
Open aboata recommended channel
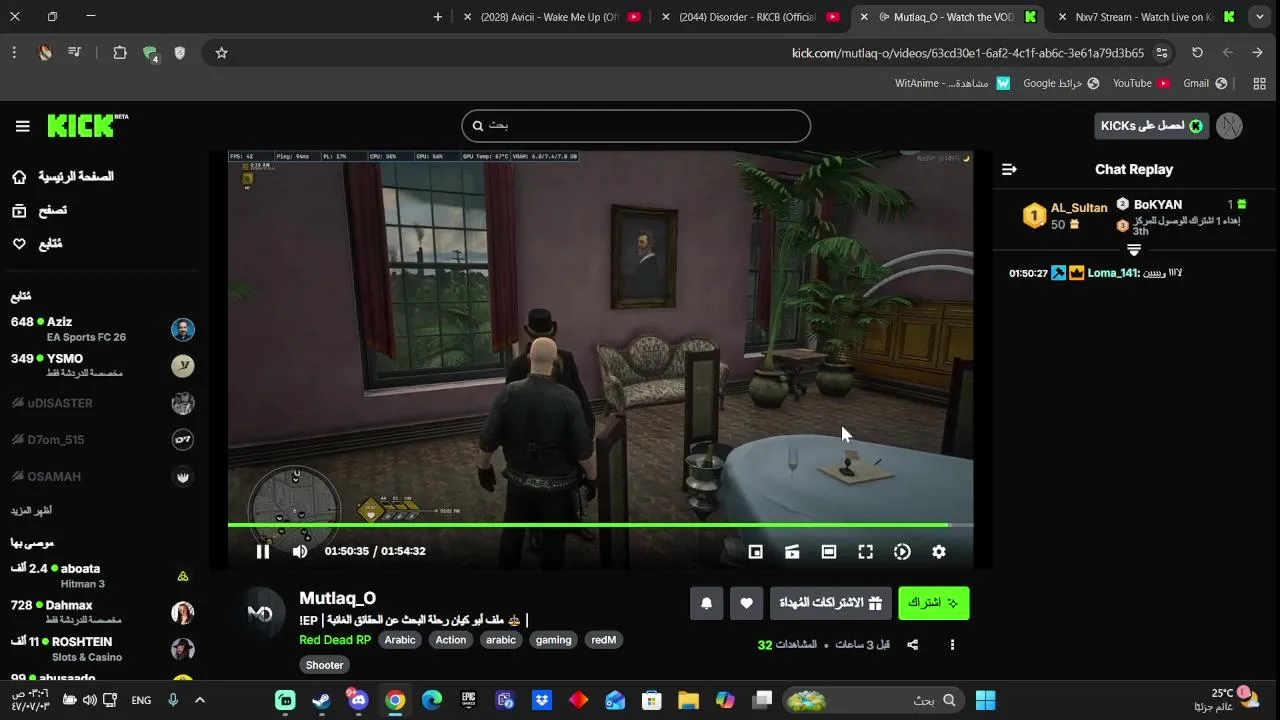coord(102,576)
